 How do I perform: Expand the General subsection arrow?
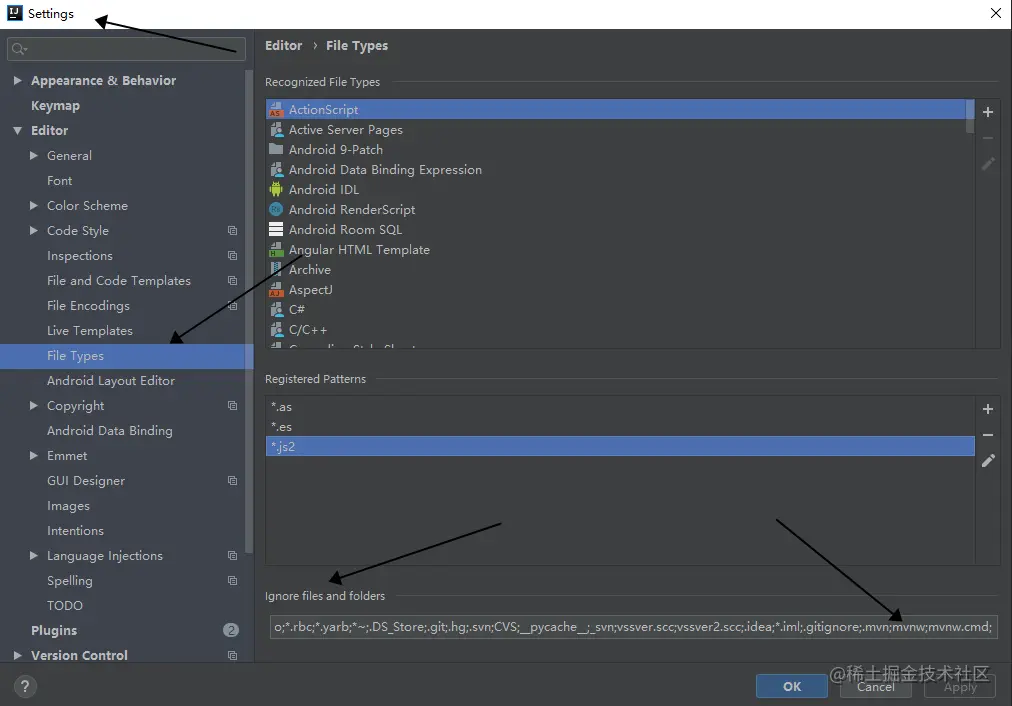34,156
